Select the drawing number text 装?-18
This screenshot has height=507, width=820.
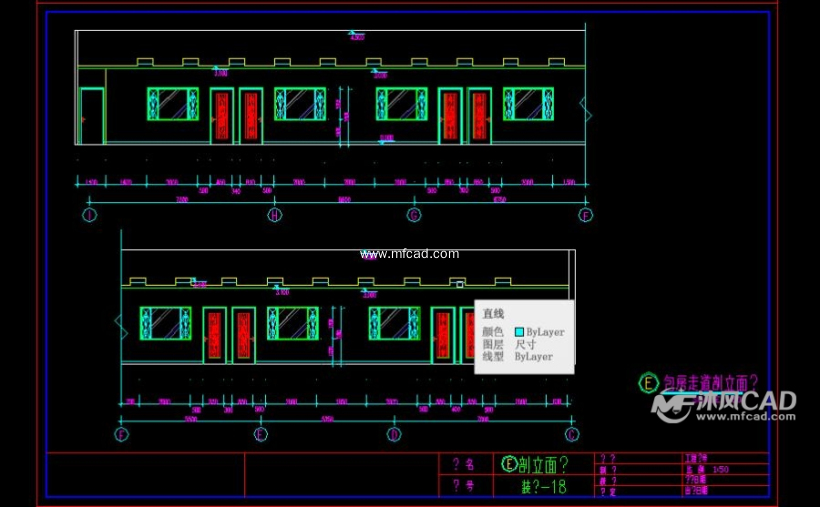tap(543, 487)
